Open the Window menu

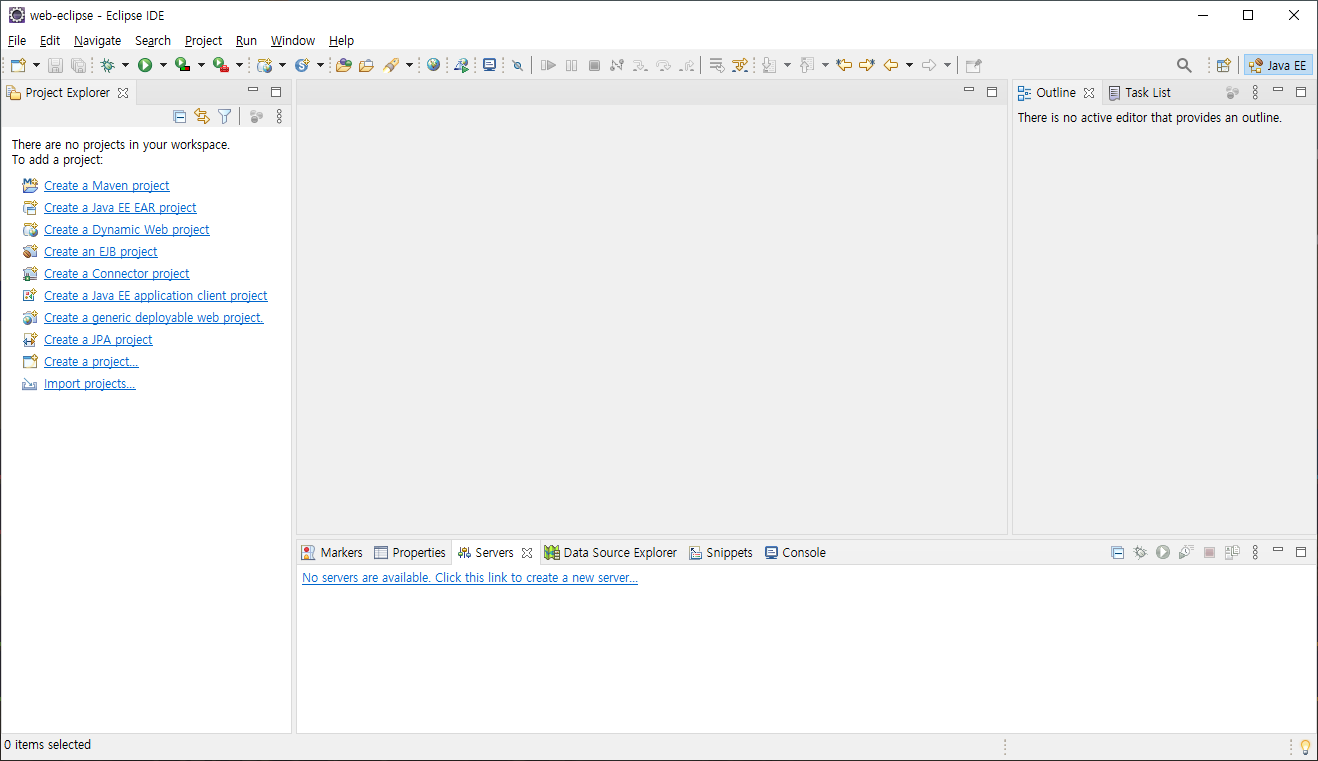[x=292, y=41]
